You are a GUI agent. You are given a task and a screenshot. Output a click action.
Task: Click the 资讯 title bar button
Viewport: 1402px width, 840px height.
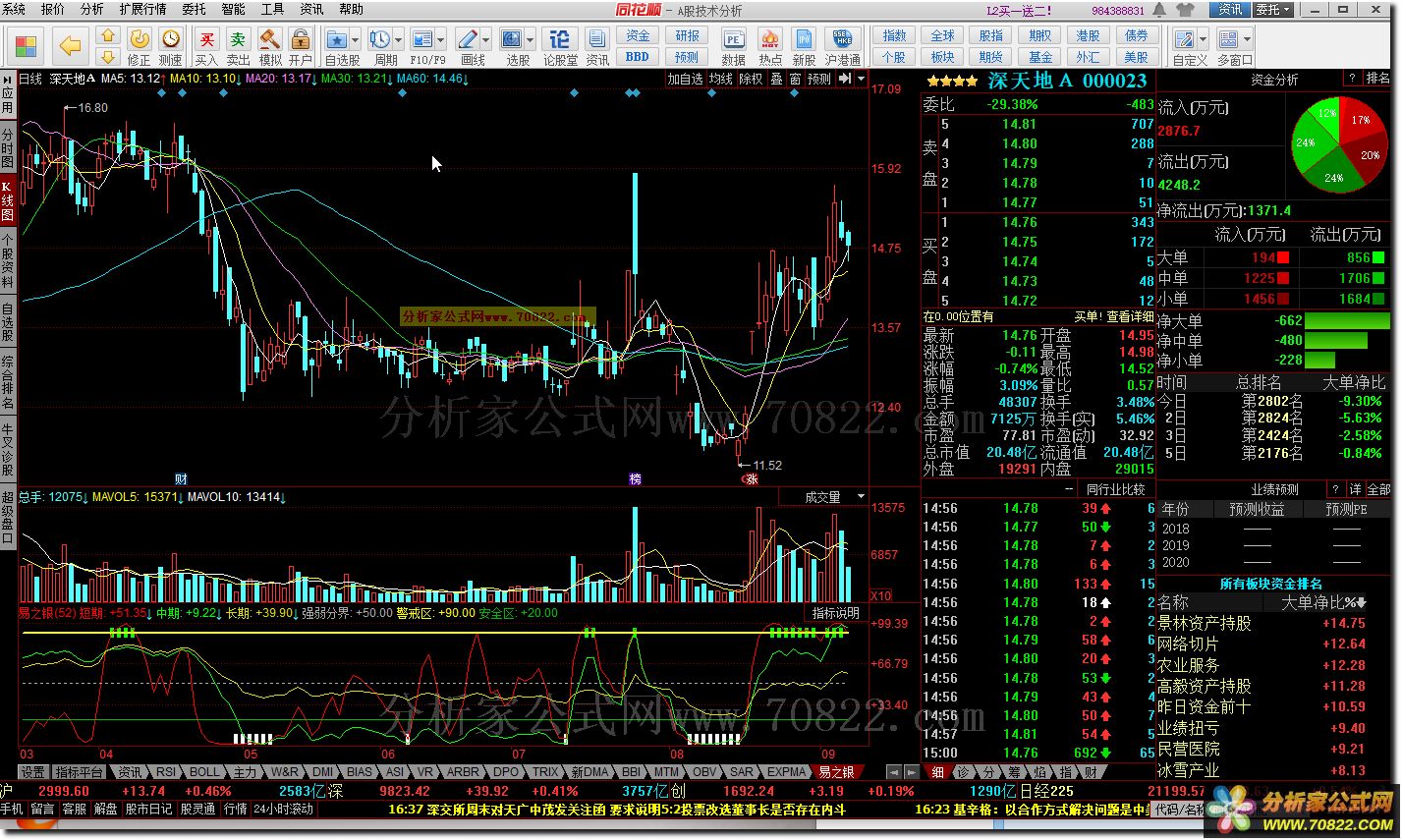tap(1230, 10)
